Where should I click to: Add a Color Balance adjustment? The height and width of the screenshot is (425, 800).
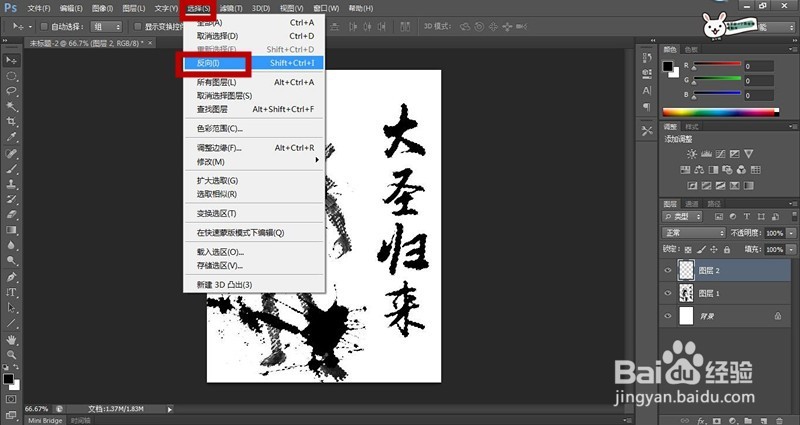click(699, 170)
